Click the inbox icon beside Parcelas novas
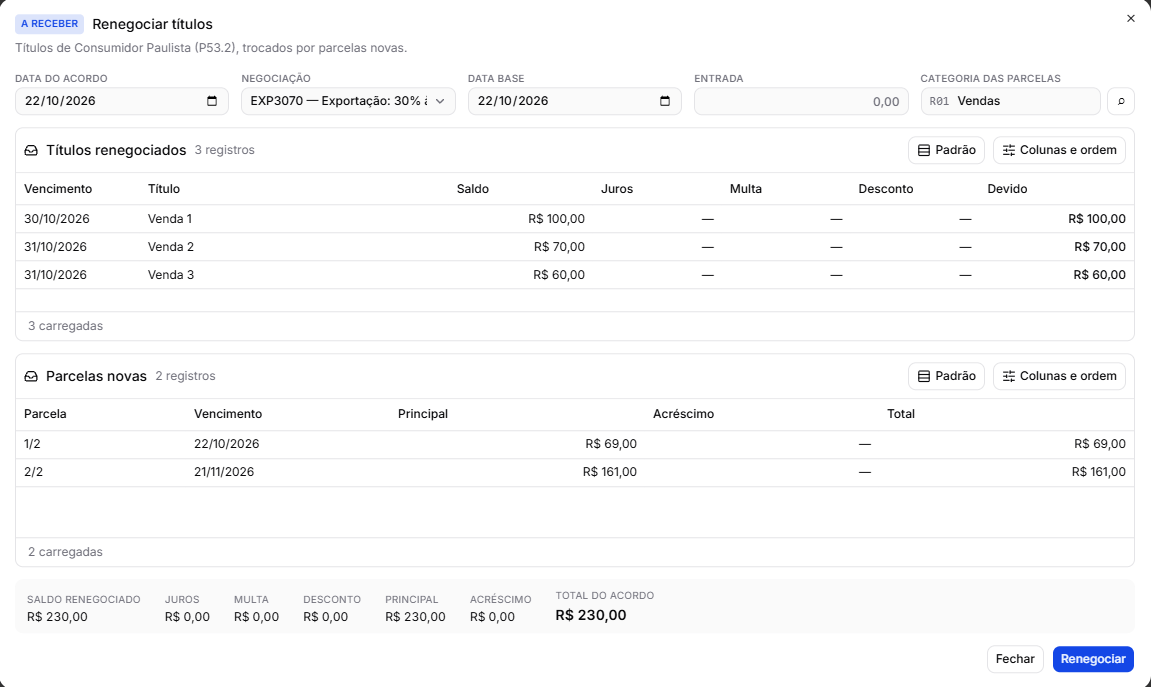The image size is (1151, 687). (x=31, y=377)
